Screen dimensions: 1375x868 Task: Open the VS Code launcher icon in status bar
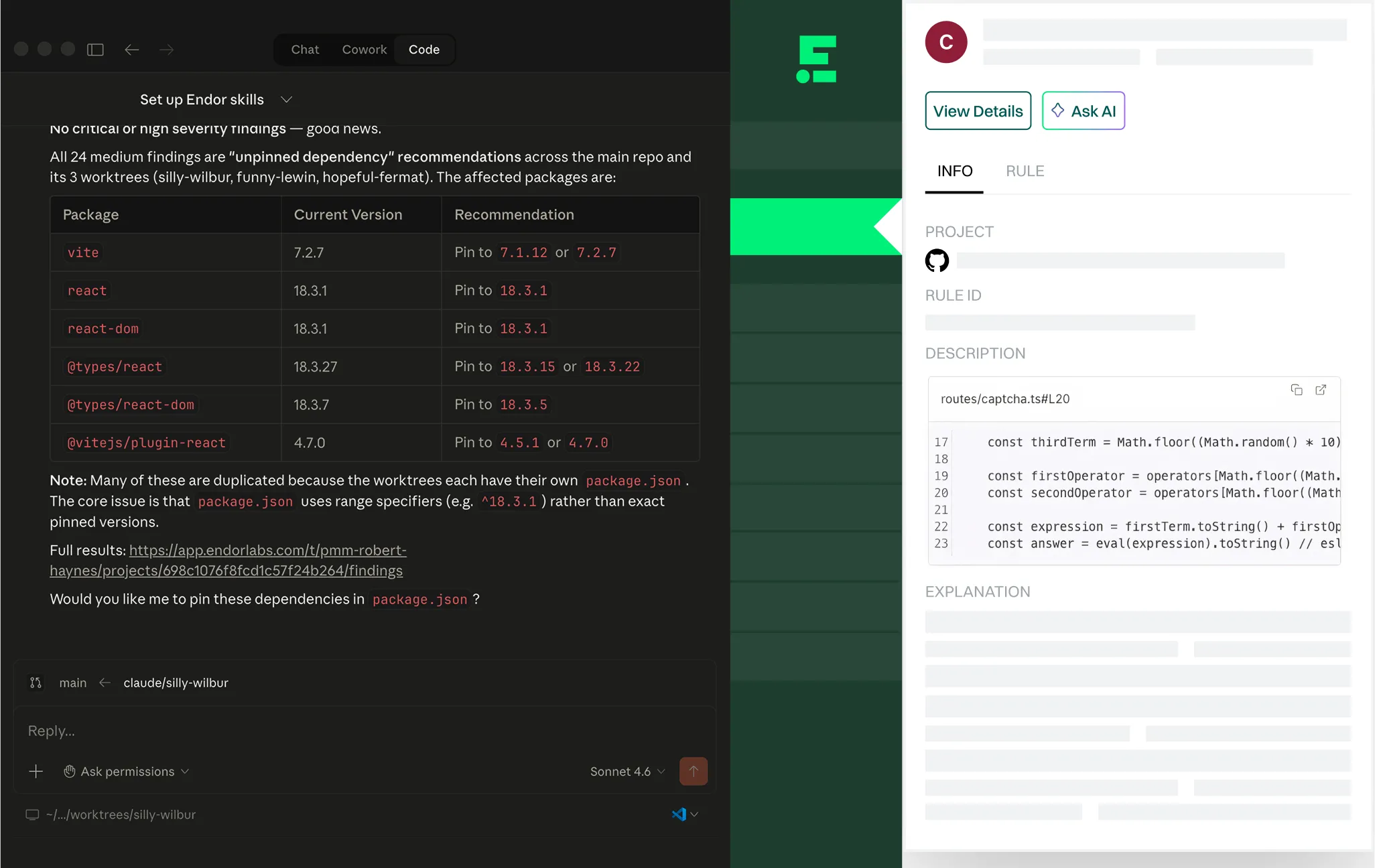[678, 814]
